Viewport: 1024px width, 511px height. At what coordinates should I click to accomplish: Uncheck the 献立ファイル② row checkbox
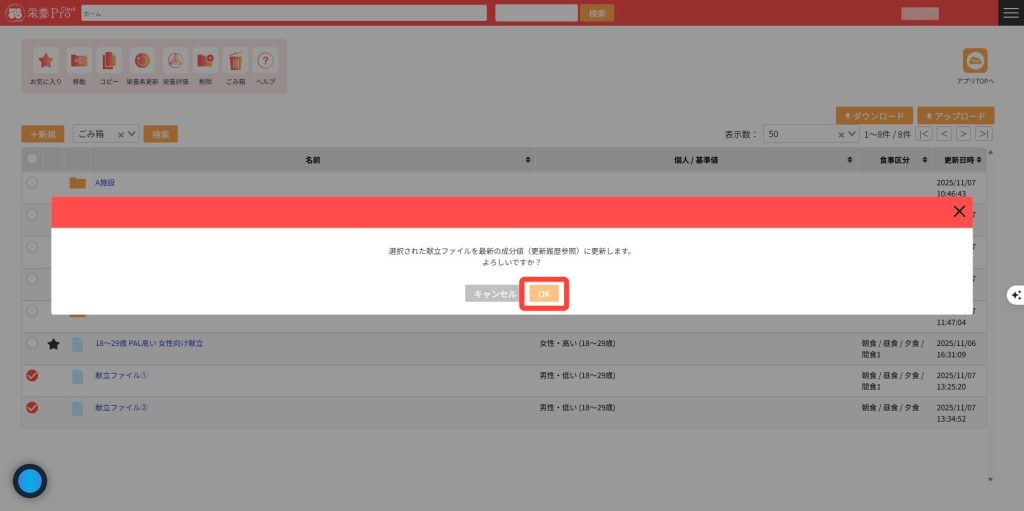32,407
